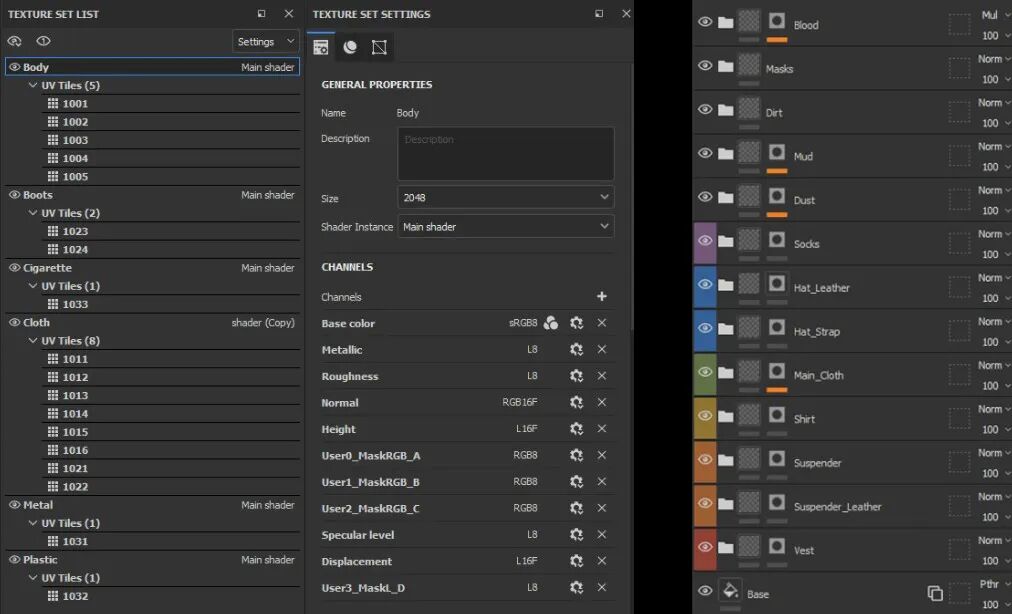This screenshot has height=614, width=1012.
Task: Click the Displacement channel label
Action: pos(356,562)
